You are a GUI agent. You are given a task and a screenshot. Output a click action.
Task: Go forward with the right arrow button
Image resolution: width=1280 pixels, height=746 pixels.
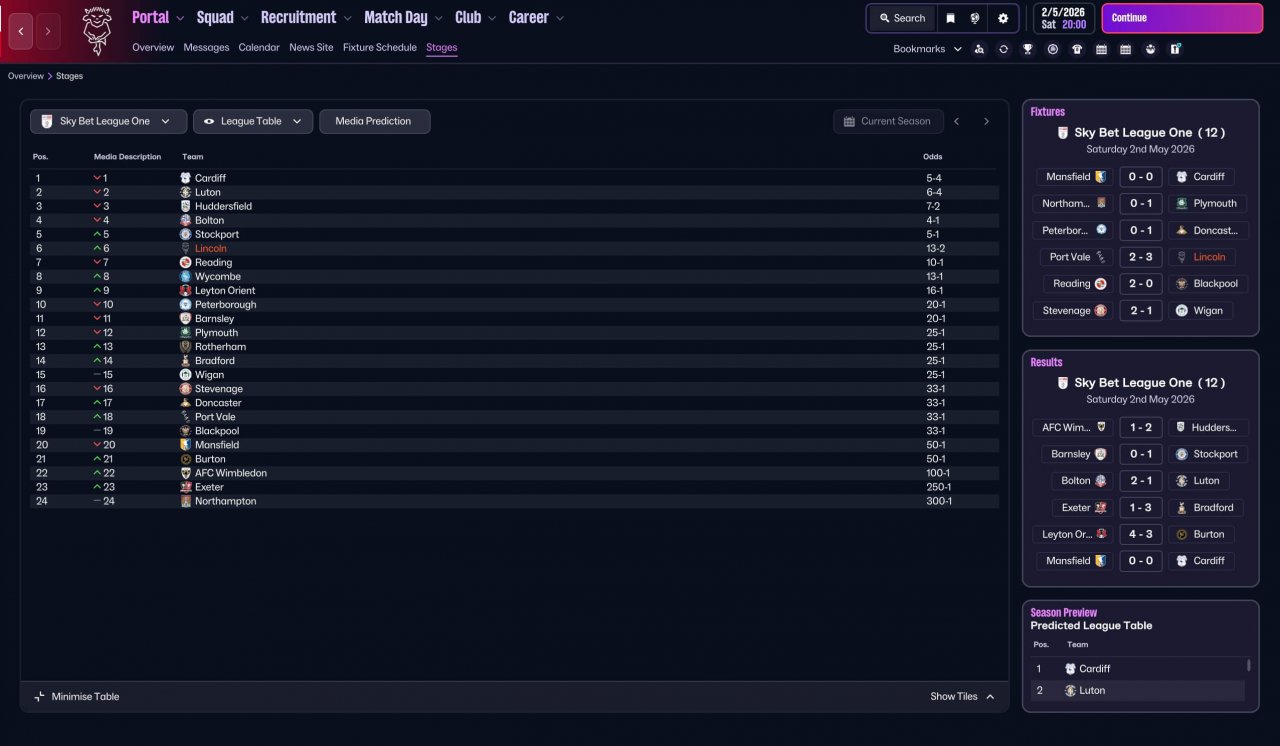coord(48,32)
